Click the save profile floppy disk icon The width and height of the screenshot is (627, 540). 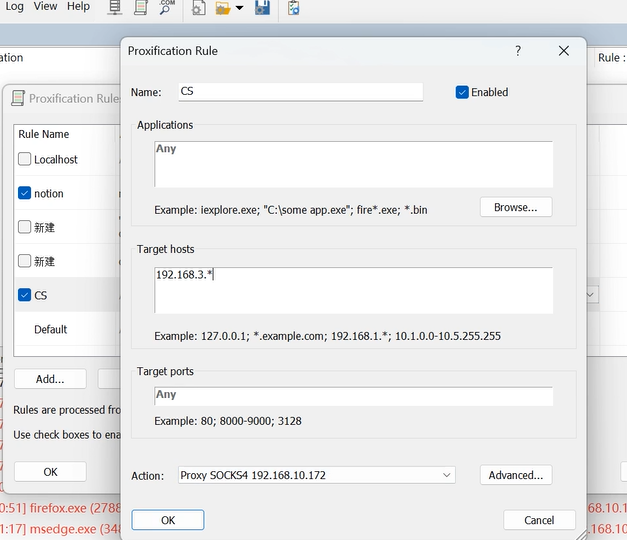[262, 8]
